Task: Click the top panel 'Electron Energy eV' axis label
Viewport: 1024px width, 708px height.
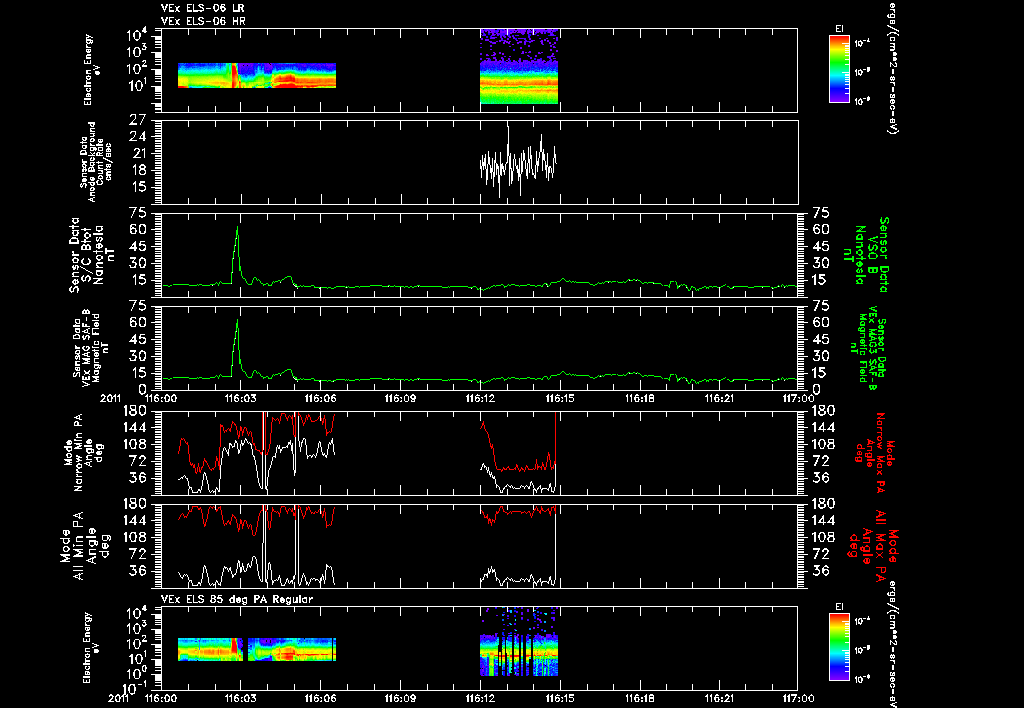Action: 91,70
